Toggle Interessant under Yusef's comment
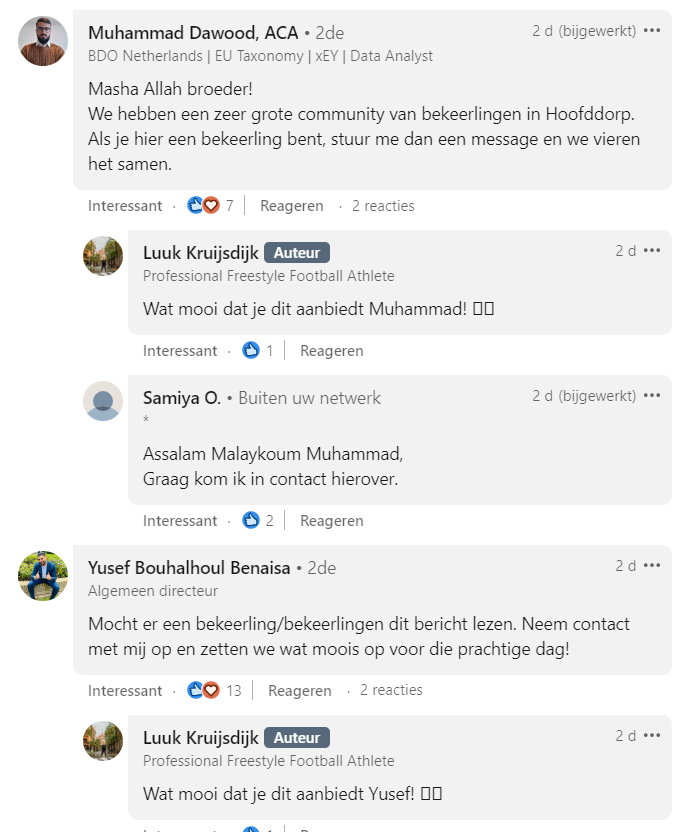 click(x=125, y=691)
